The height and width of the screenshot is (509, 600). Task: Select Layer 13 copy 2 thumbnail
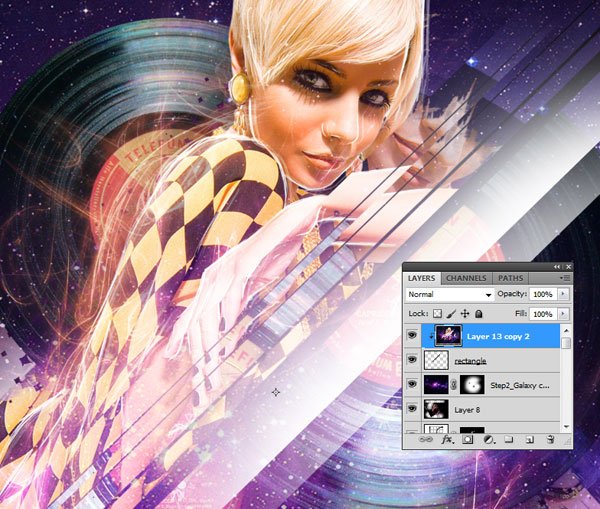pyautogui.click(x=448, y=336)
